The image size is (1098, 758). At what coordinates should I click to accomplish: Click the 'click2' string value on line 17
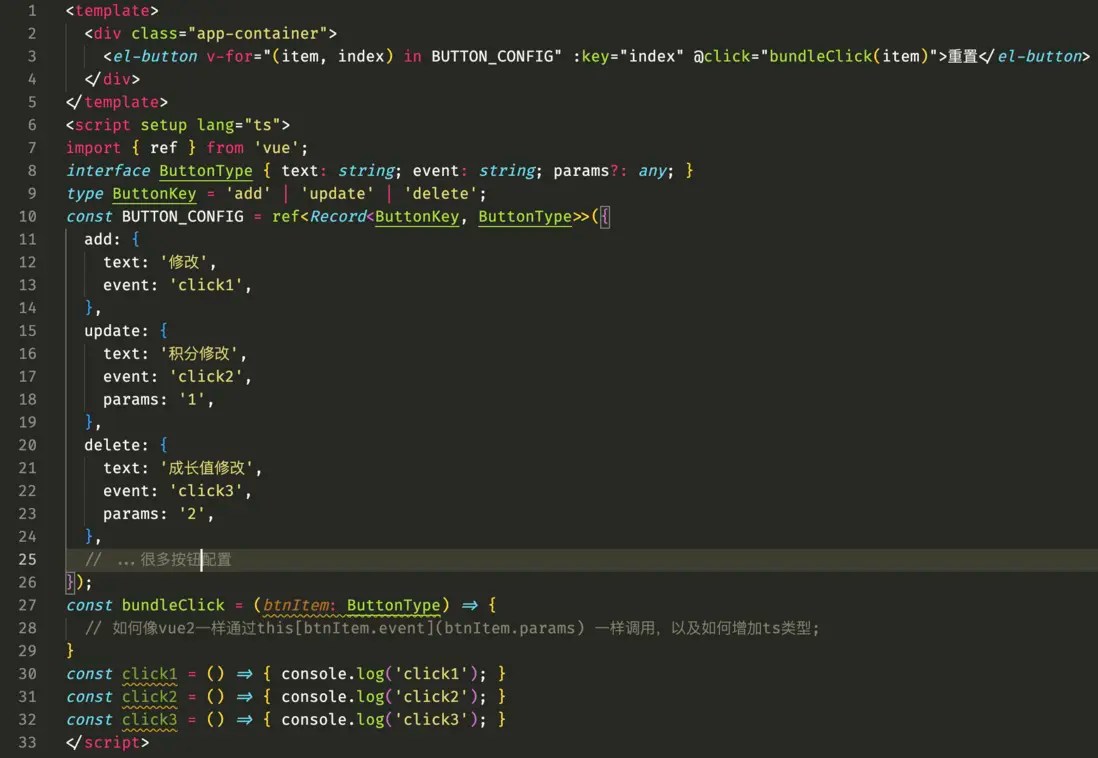(x=207, y=376)
